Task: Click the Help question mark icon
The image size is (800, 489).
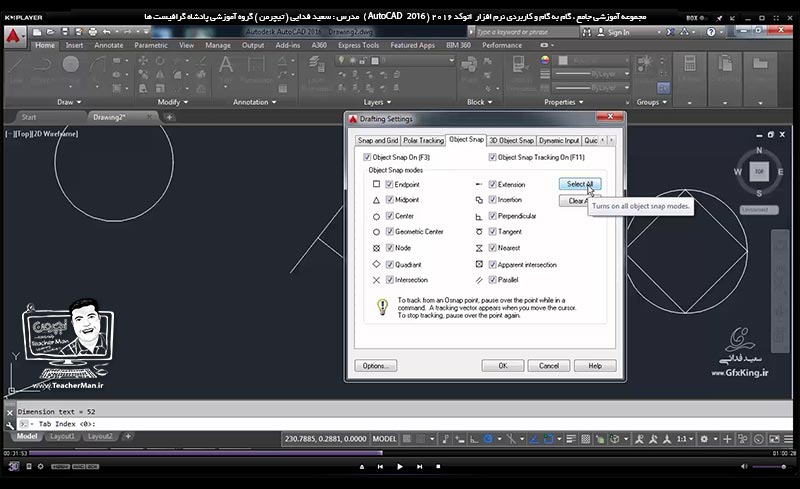Action: 711,32
